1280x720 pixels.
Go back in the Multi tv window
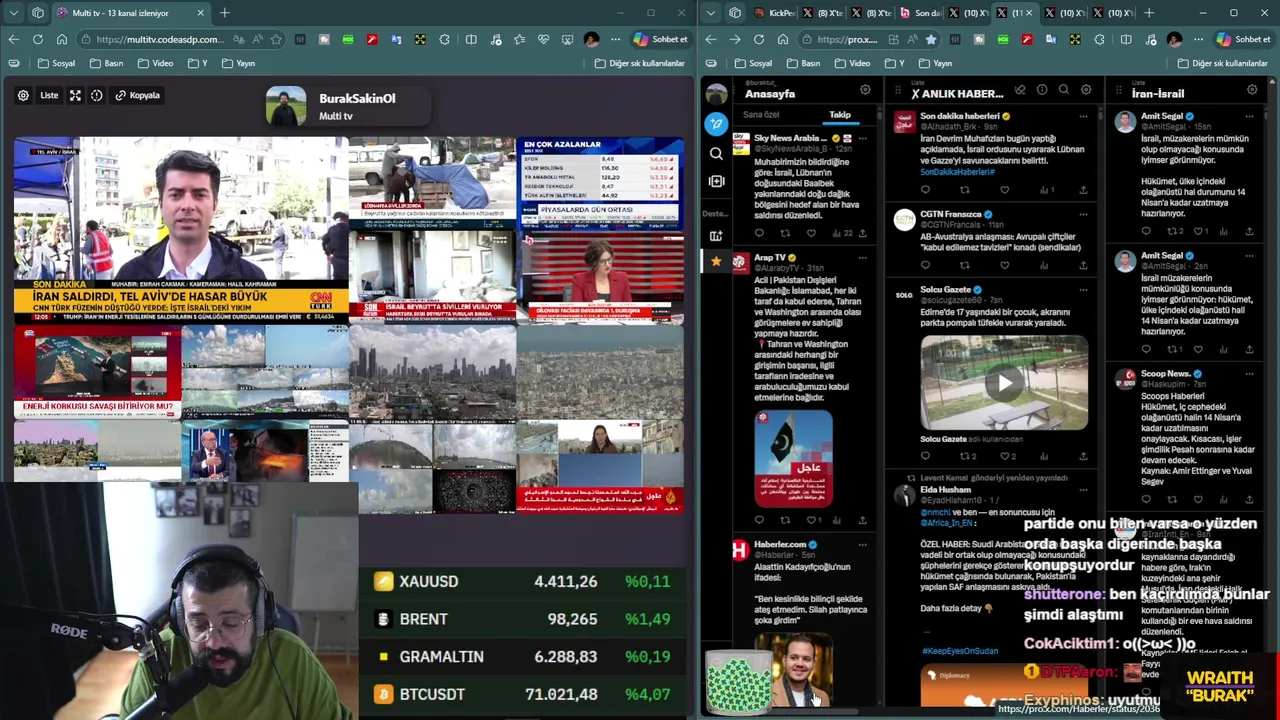tap(13, 39)
